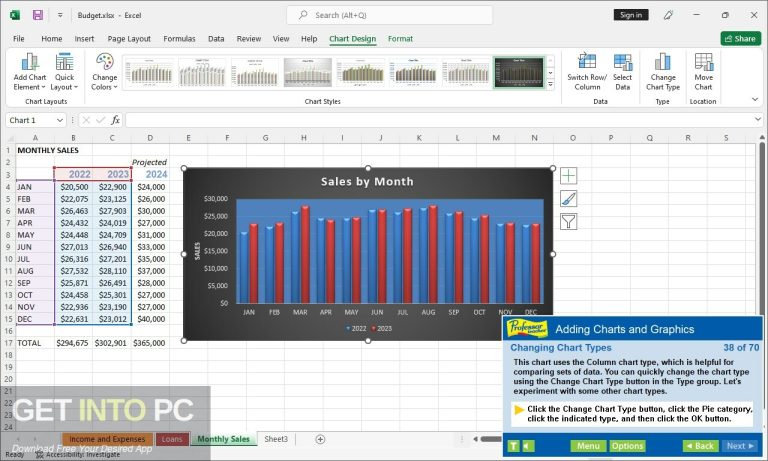This screenshot has height=461, width=768.
Task: Open the Help ribbon tab
Action: [x=309, y=39]
